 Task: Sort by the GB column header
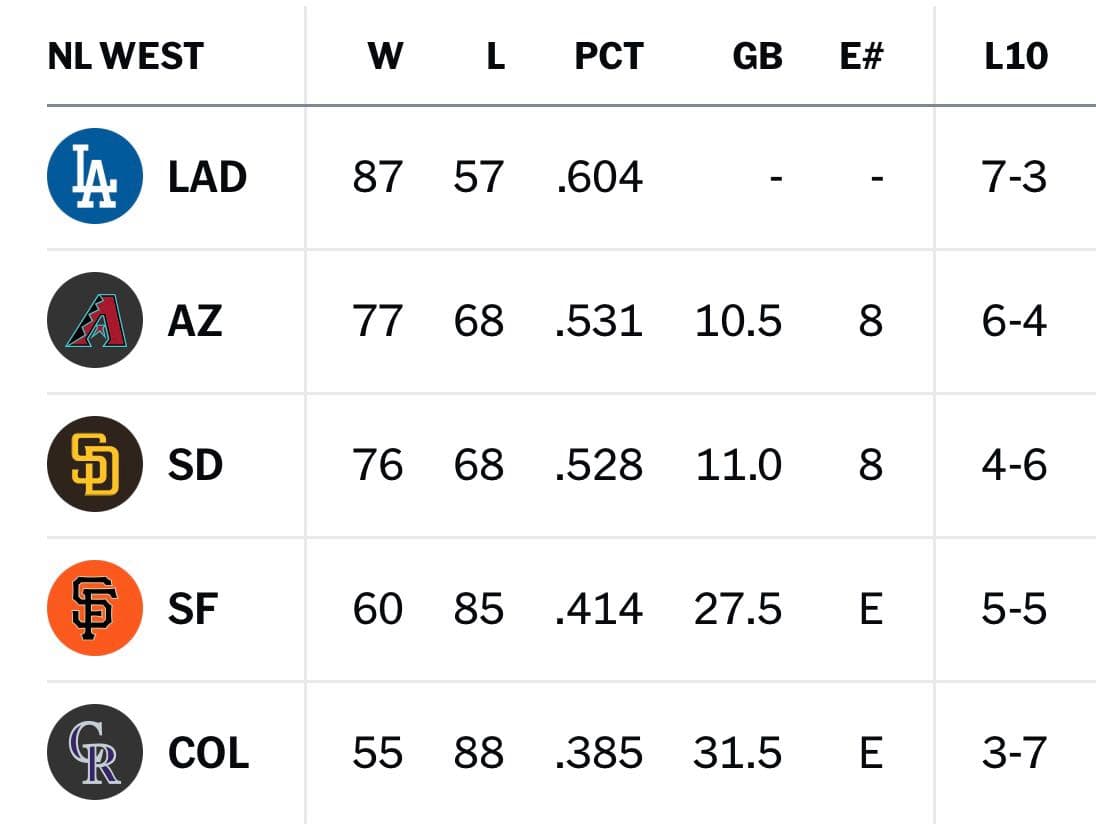[757, 56]
